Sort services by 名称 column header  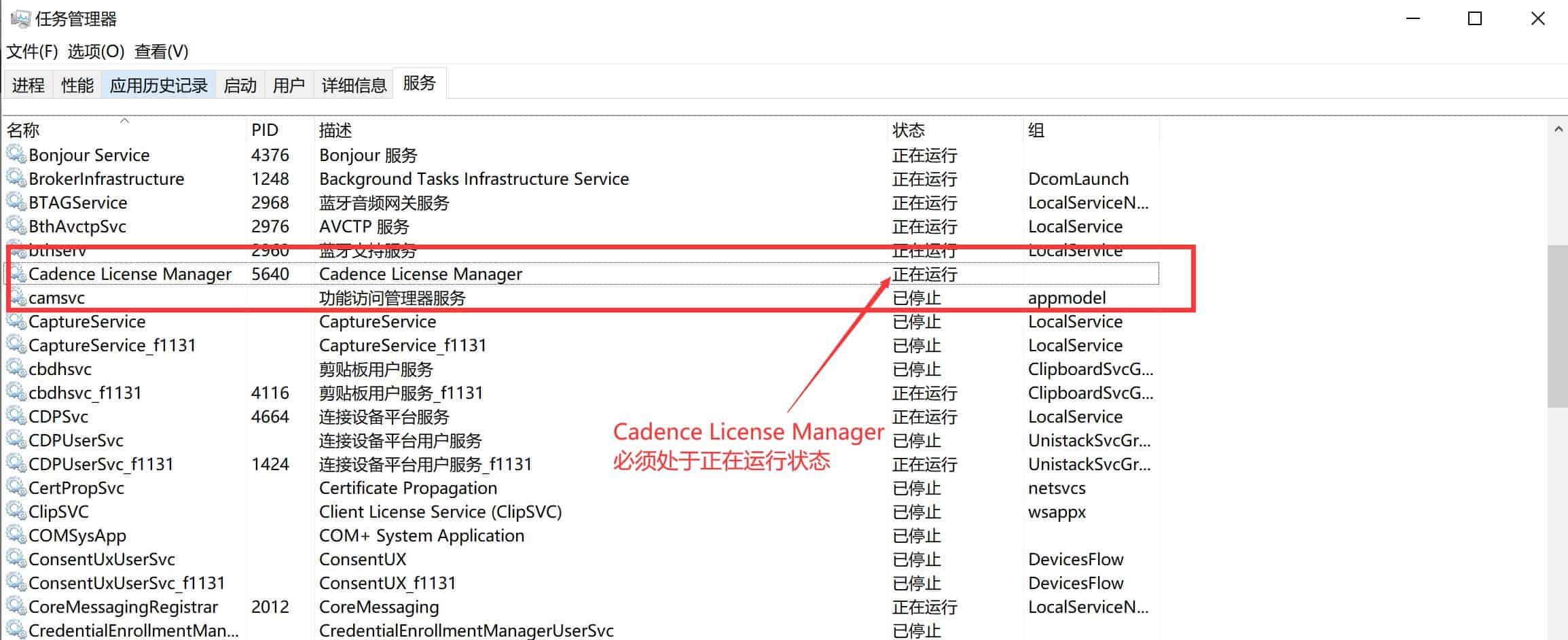125,130
